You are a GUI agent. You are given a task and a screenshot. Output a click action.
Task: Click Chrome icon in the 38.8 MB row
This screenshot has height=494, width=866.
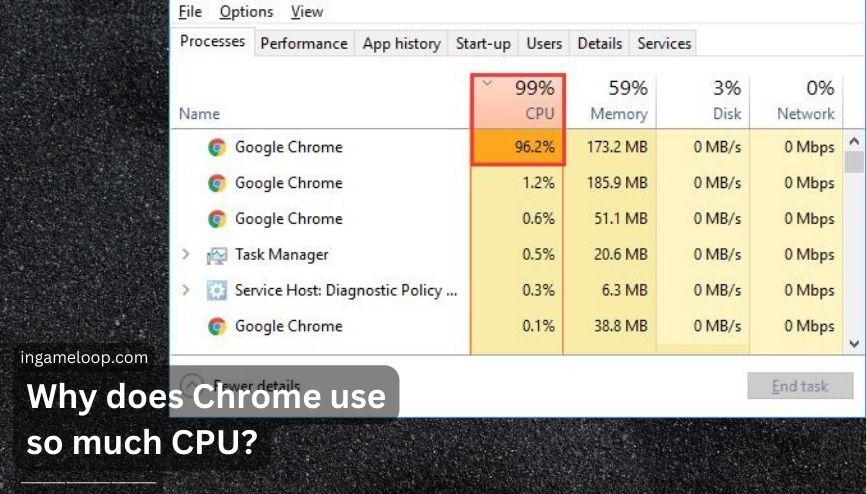[216, 327]
